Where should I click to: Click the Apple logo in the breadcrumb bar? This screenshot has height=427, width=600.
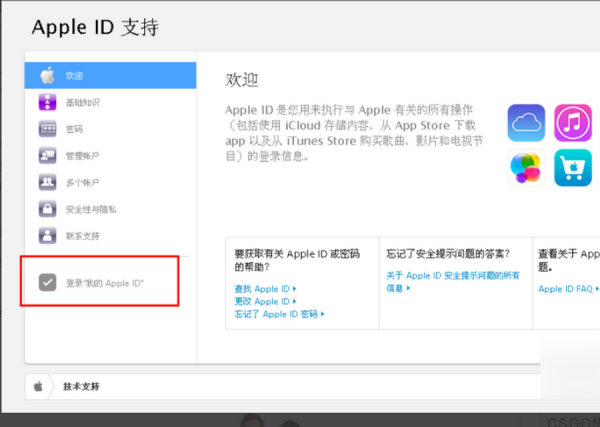[38, 386]
